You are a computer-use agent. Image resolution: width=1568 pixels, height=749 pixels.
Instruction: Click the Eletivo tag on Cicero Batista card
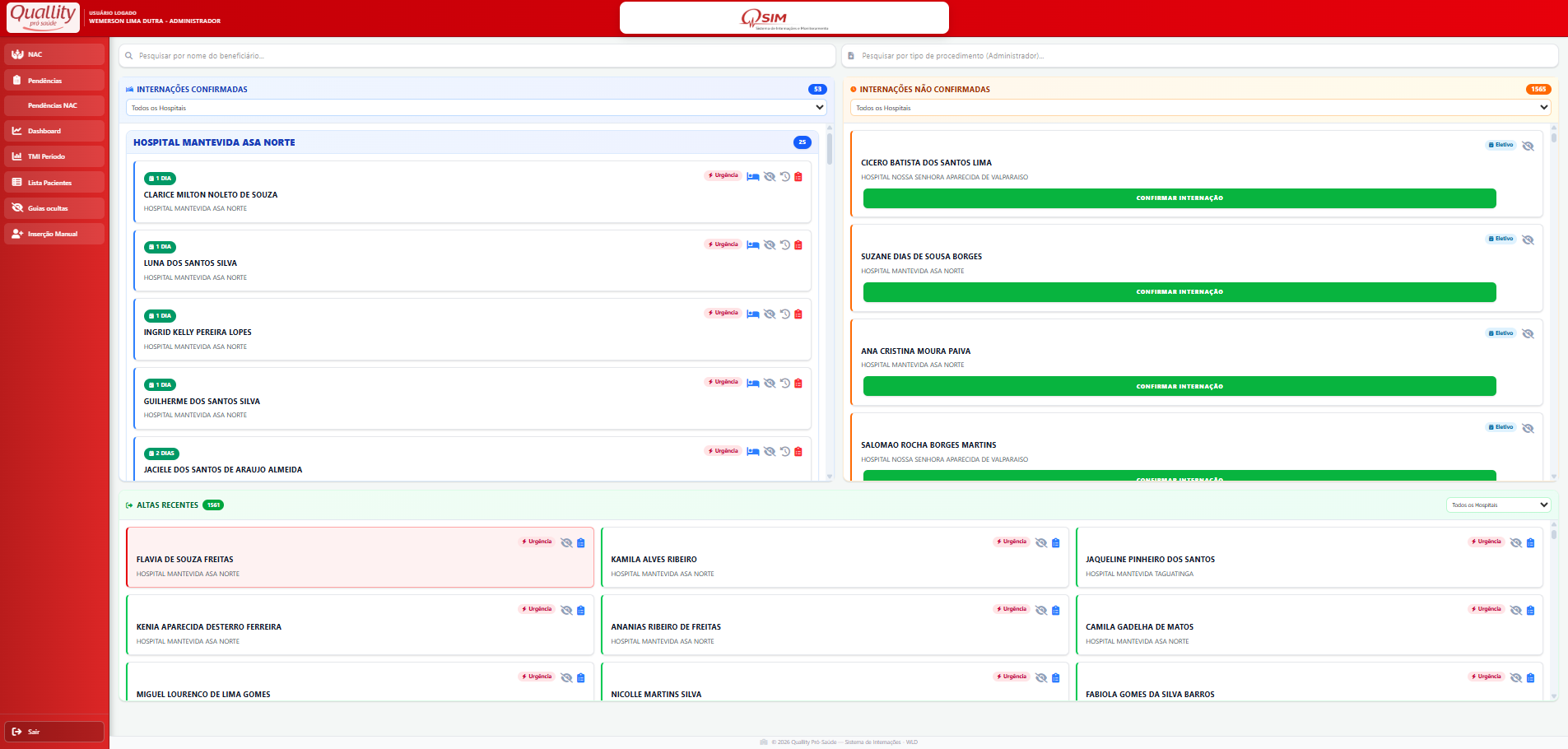pyautogui.click(x=1501, y=145)
